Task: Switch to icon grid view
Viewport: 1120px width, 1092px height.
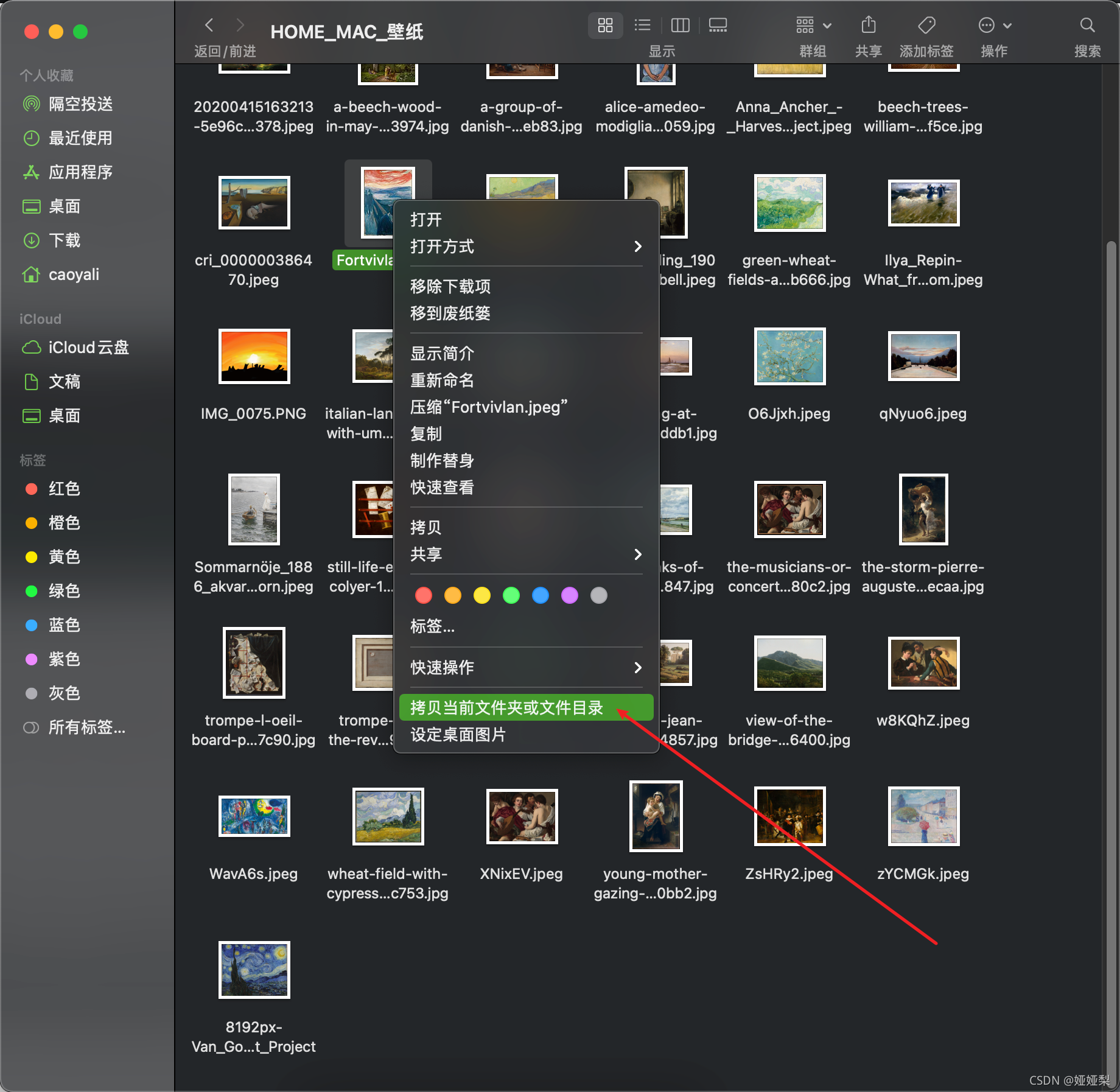Action: (x=605, y=25)
